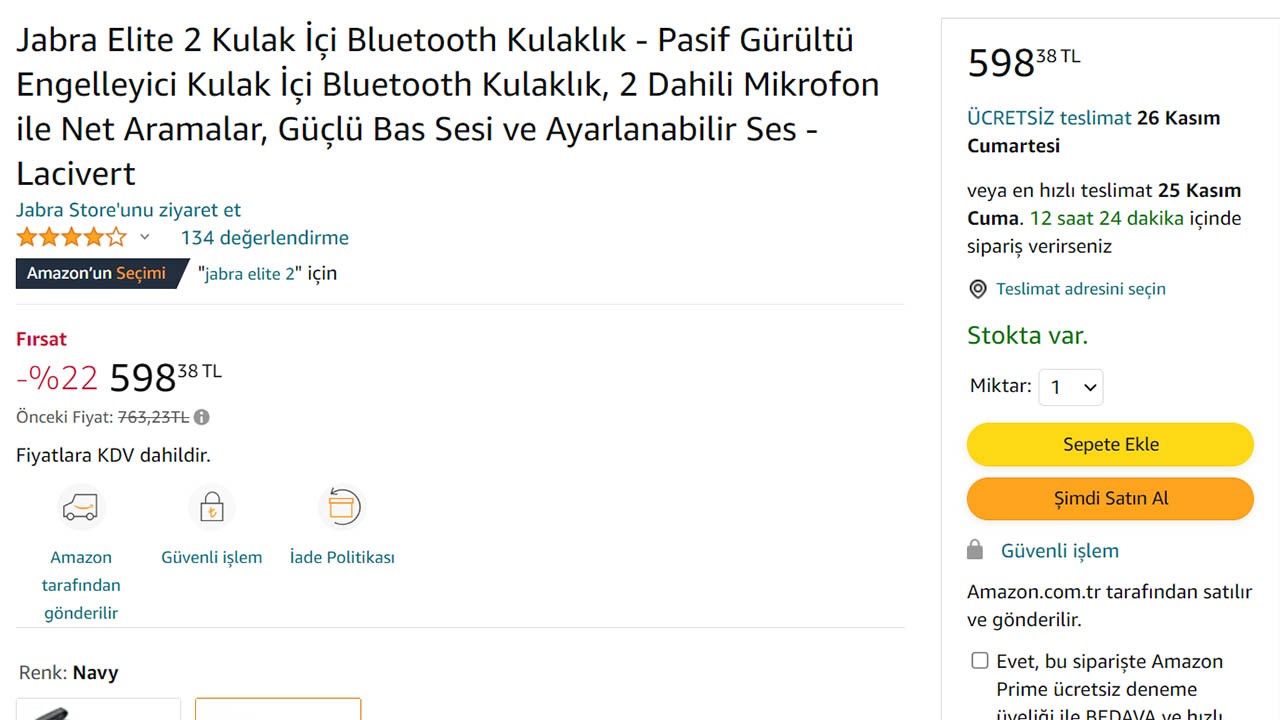Select Teslimat adresini seçin link
This screenshot has height=720, width=1280.
point(1081,289)
